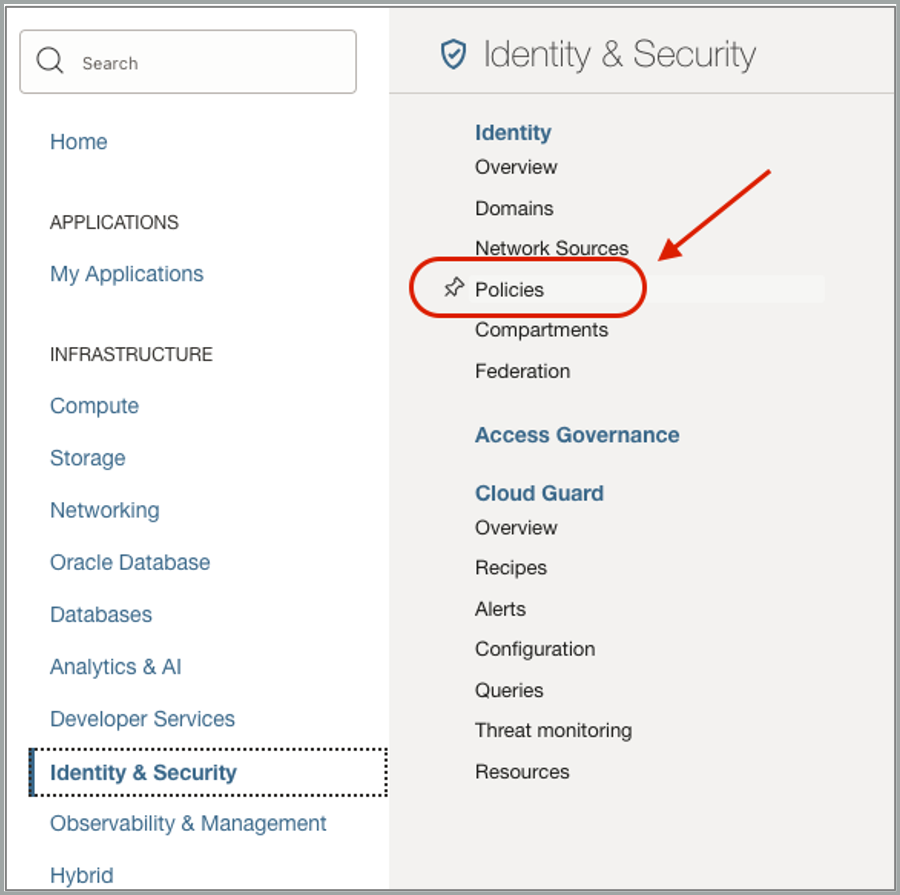Open Threat monitoring in Cloud Guard
900x895 pixels.
[x=553, y=731]
